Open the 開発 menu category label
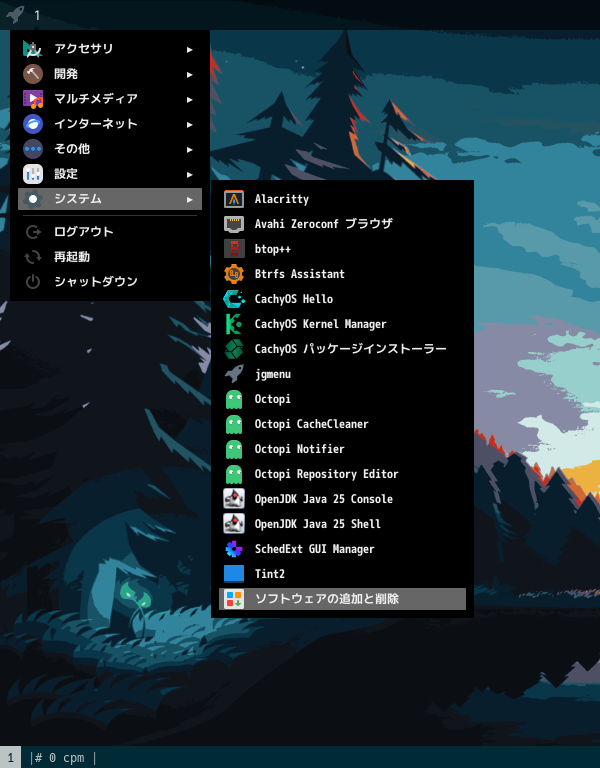 pos(66,74)
